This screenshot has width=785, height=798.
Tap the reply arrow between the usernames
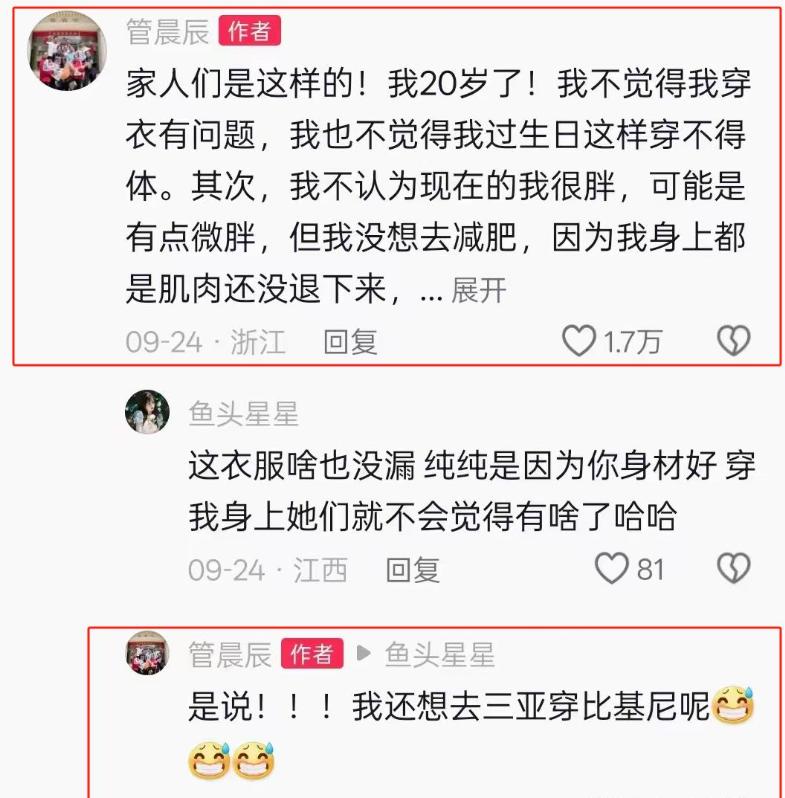point(363,653)
